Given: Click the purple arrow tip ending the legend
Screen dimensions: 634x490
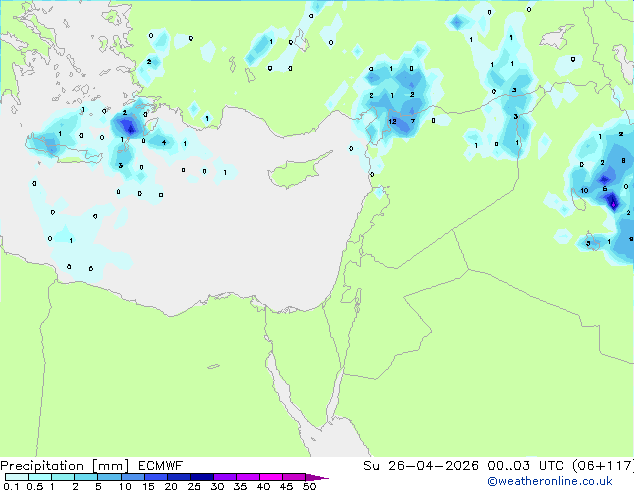Looking at the screenshot, I should click(x=317, y=477).
